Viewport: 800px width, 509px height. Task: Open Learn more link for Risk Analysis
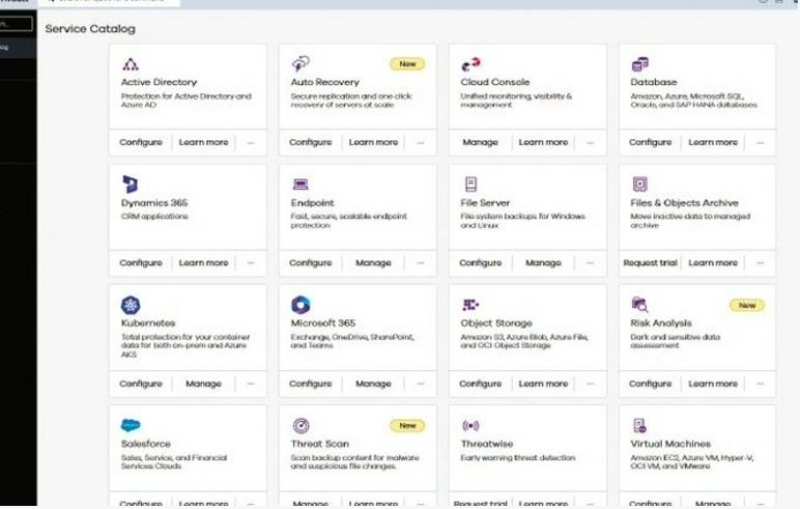tap(713, 383)
